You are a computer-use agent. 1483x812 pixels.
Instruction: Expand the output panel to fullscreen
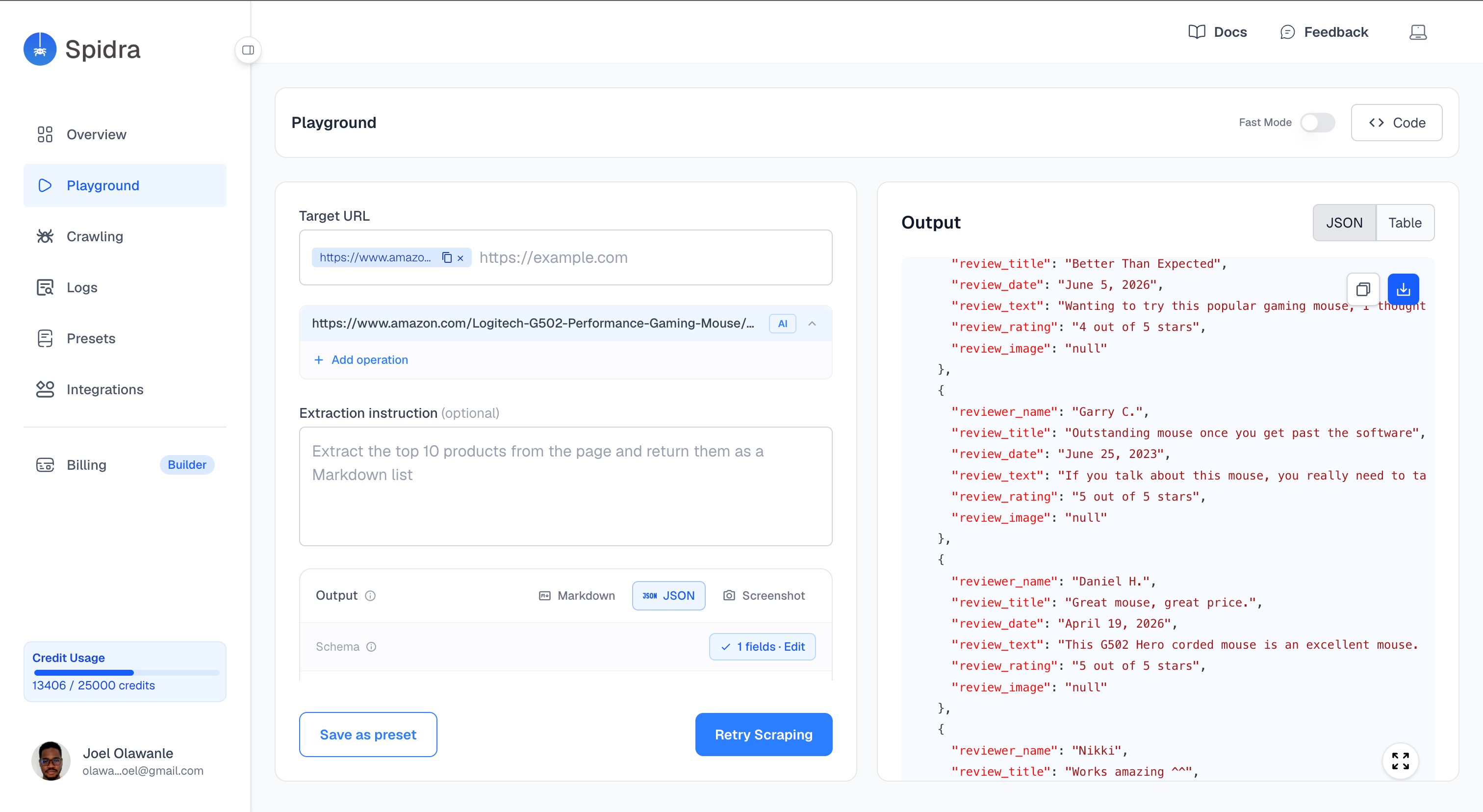[x=1400, y=761]
